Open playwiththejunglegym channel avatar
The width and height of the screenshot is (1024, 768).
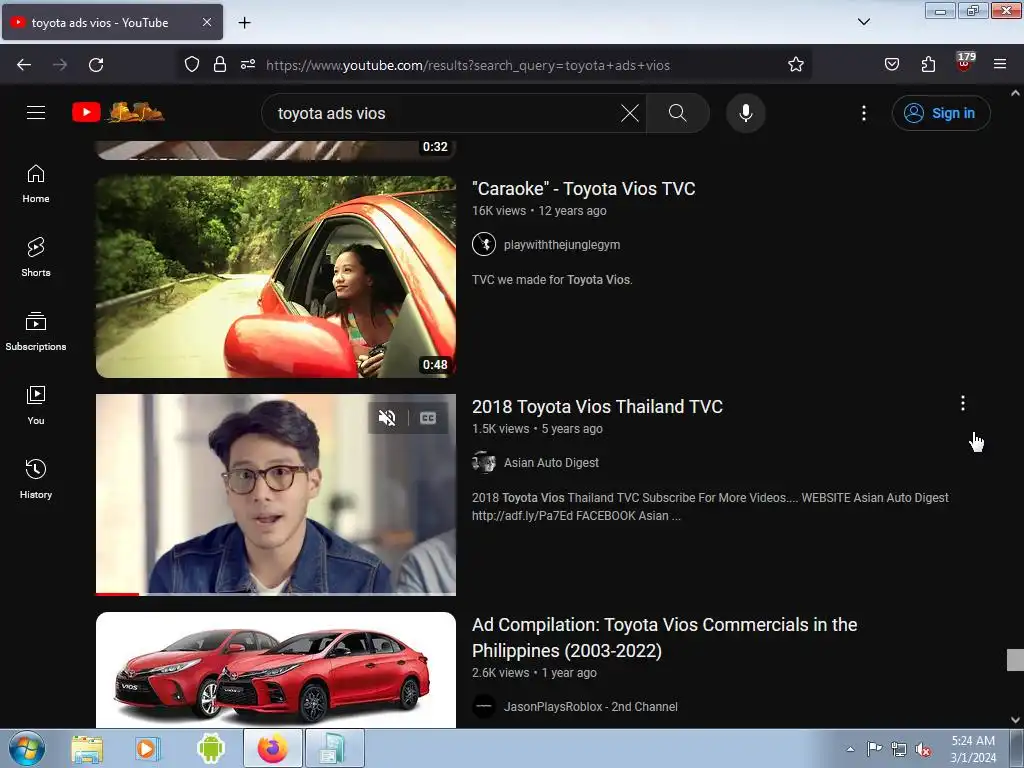click(x=483, y=244)
